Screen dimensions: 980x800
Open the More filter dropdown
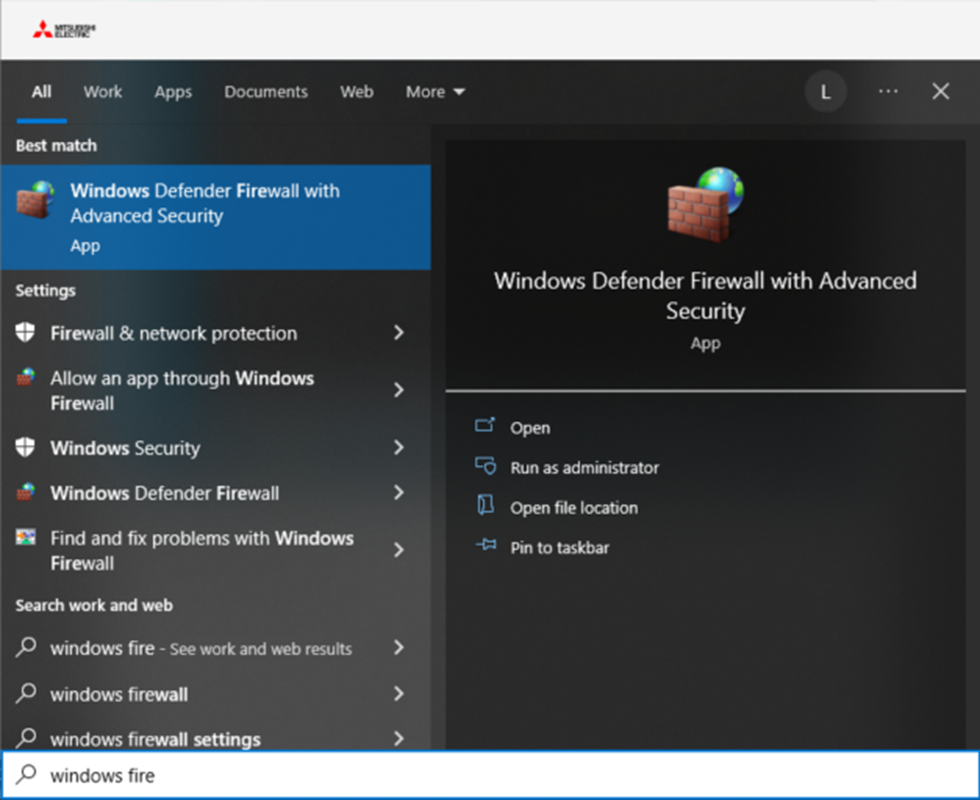(x=435, y=92)
